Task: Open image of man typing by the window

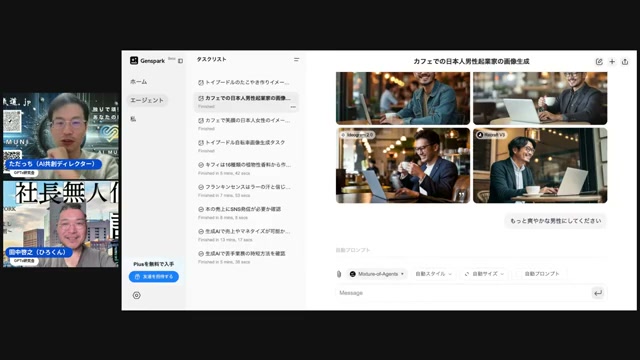Action: (x=540, y=165)
